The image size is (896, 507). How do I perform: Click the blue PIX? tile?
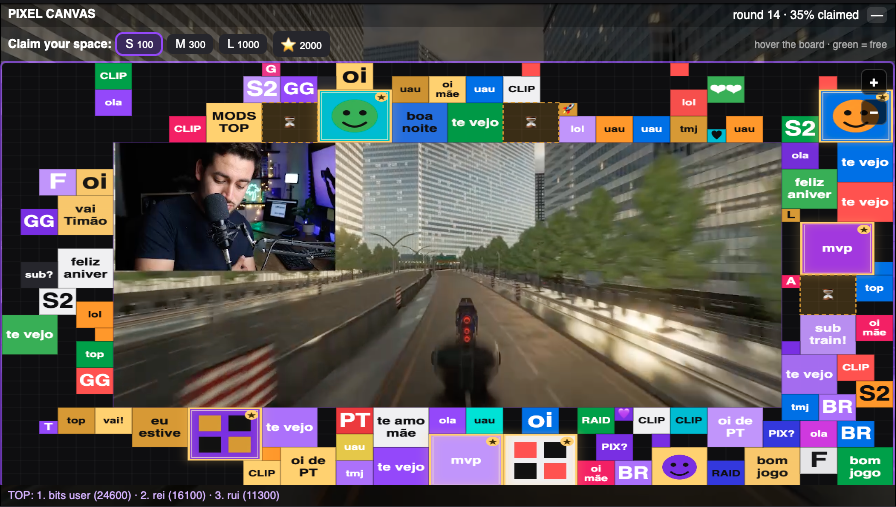[781, 434]
